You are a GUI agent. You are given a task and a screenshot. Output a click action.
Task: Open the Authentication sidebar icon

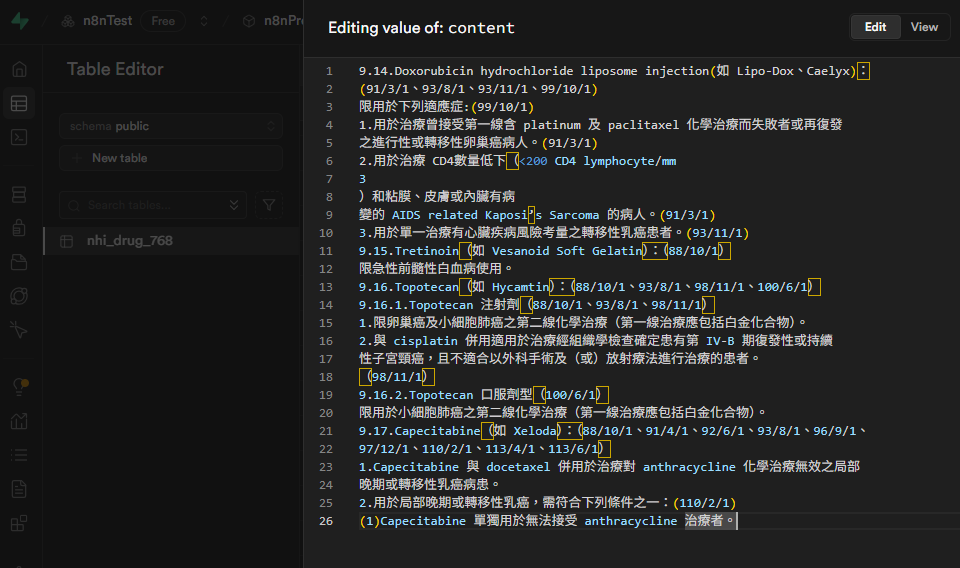[19, 228]
